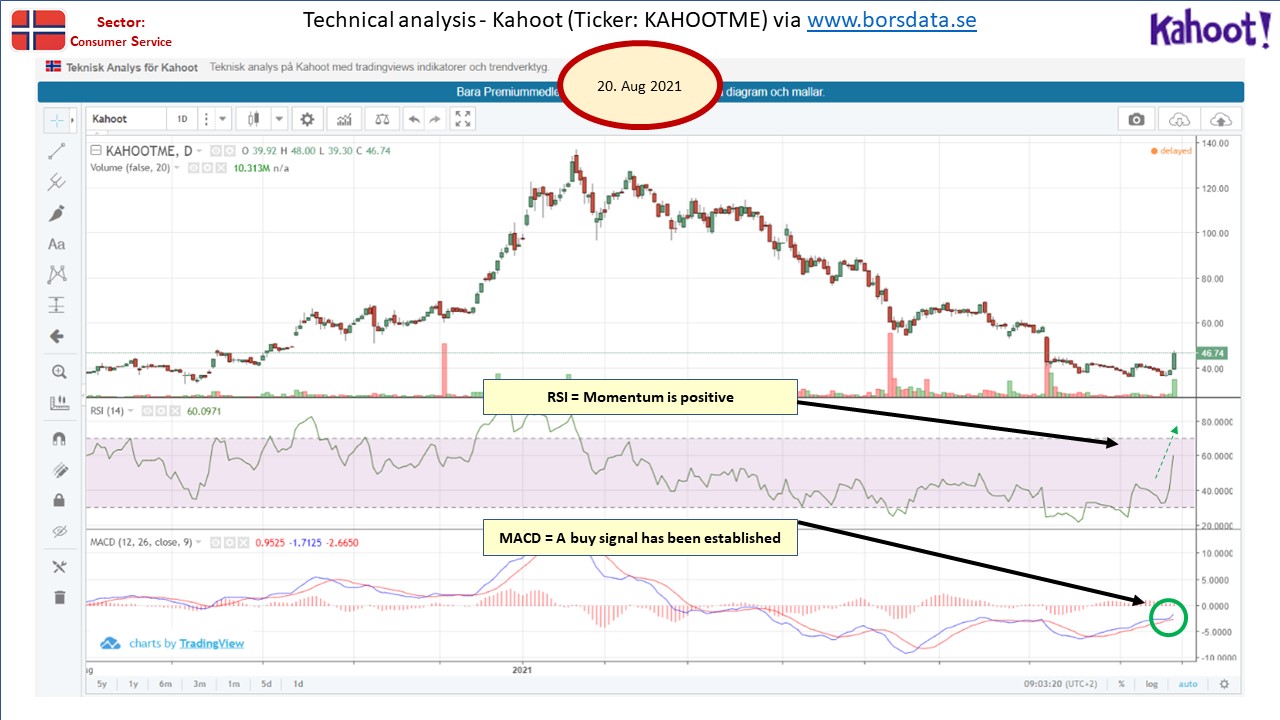Click the blue Premium members banner
1280x720 pixels.
(x=641, y=91)
